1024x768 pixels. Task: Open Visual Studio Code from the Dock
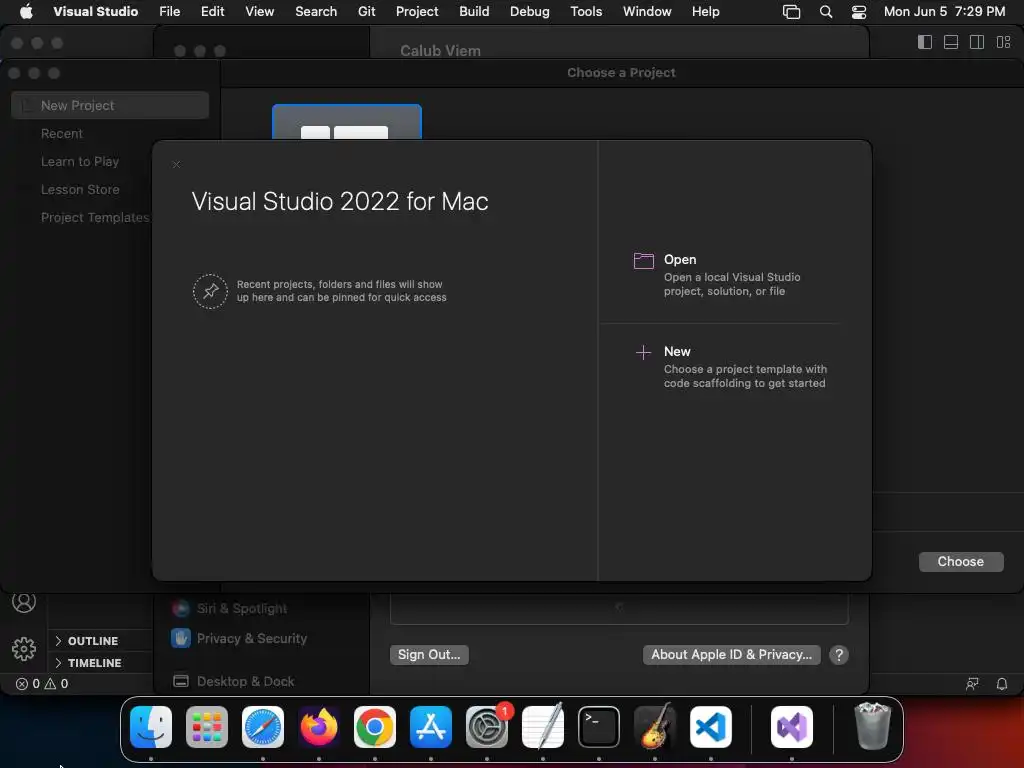click(x=711, y=727)
